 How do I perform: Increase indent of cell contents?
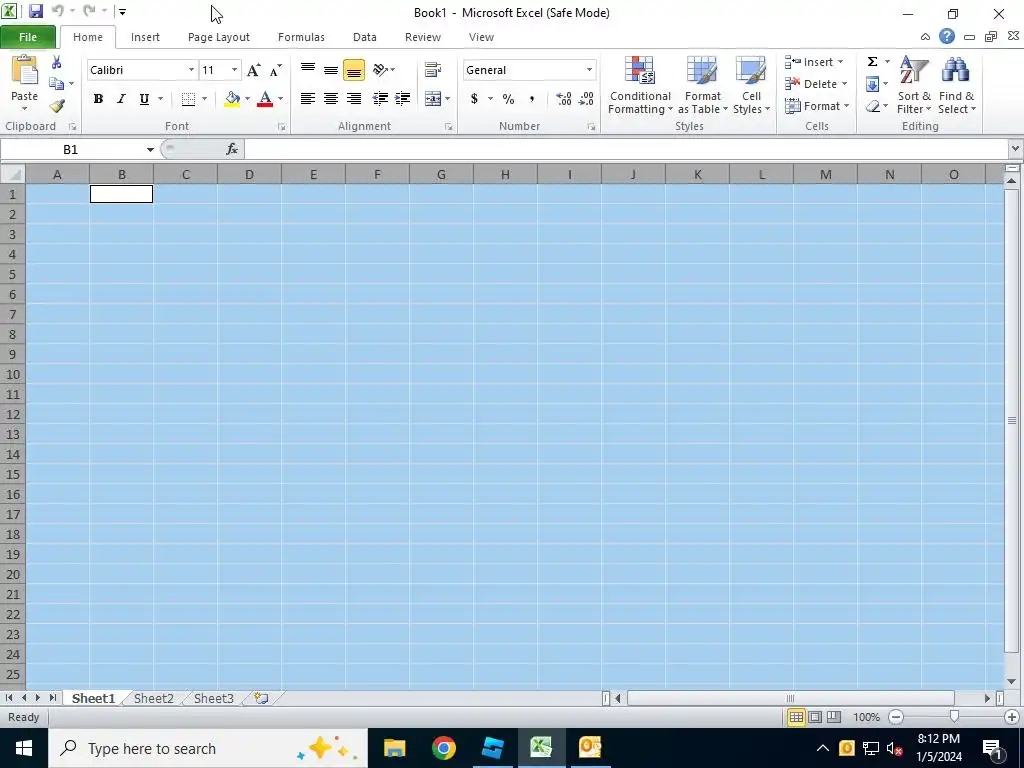point(402,99)
